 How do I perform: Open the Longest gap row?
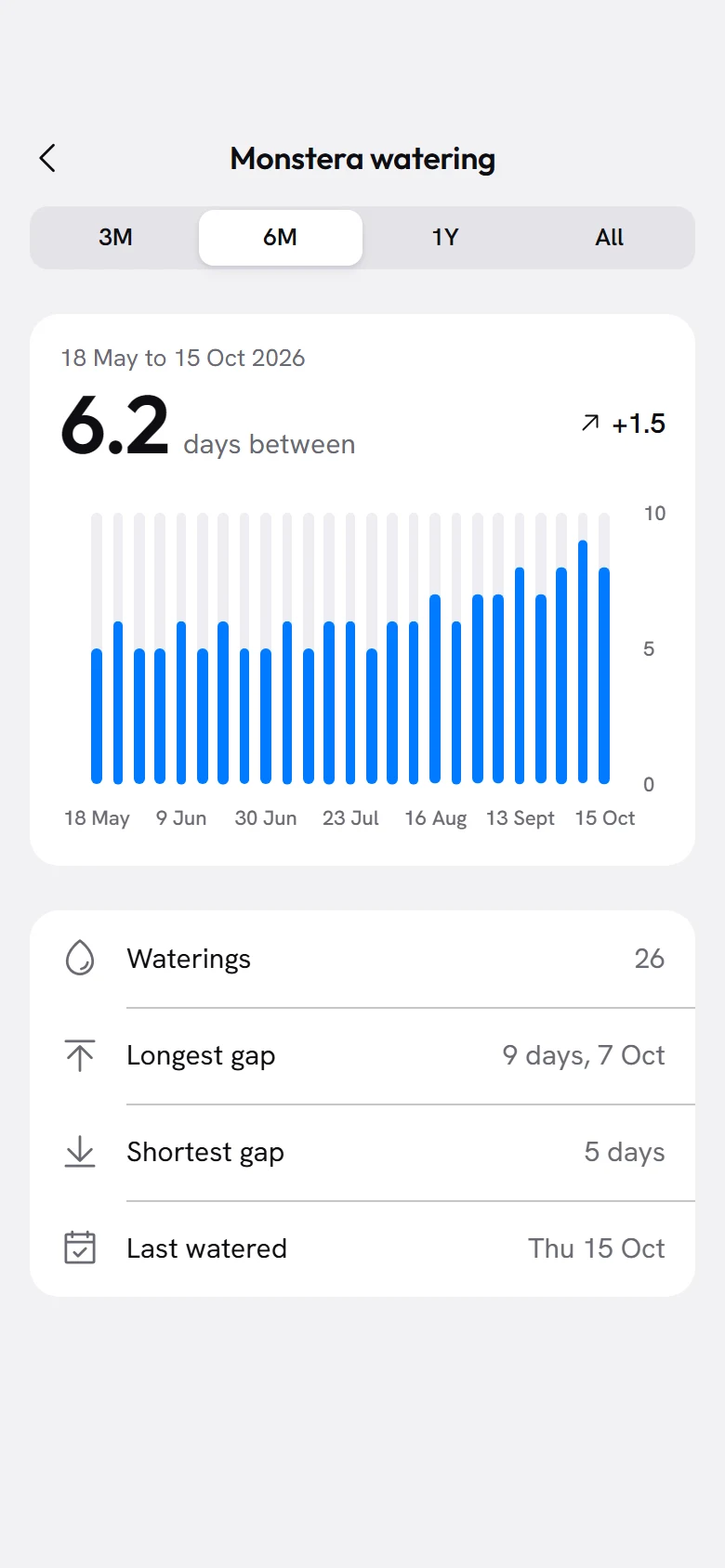362,1055
